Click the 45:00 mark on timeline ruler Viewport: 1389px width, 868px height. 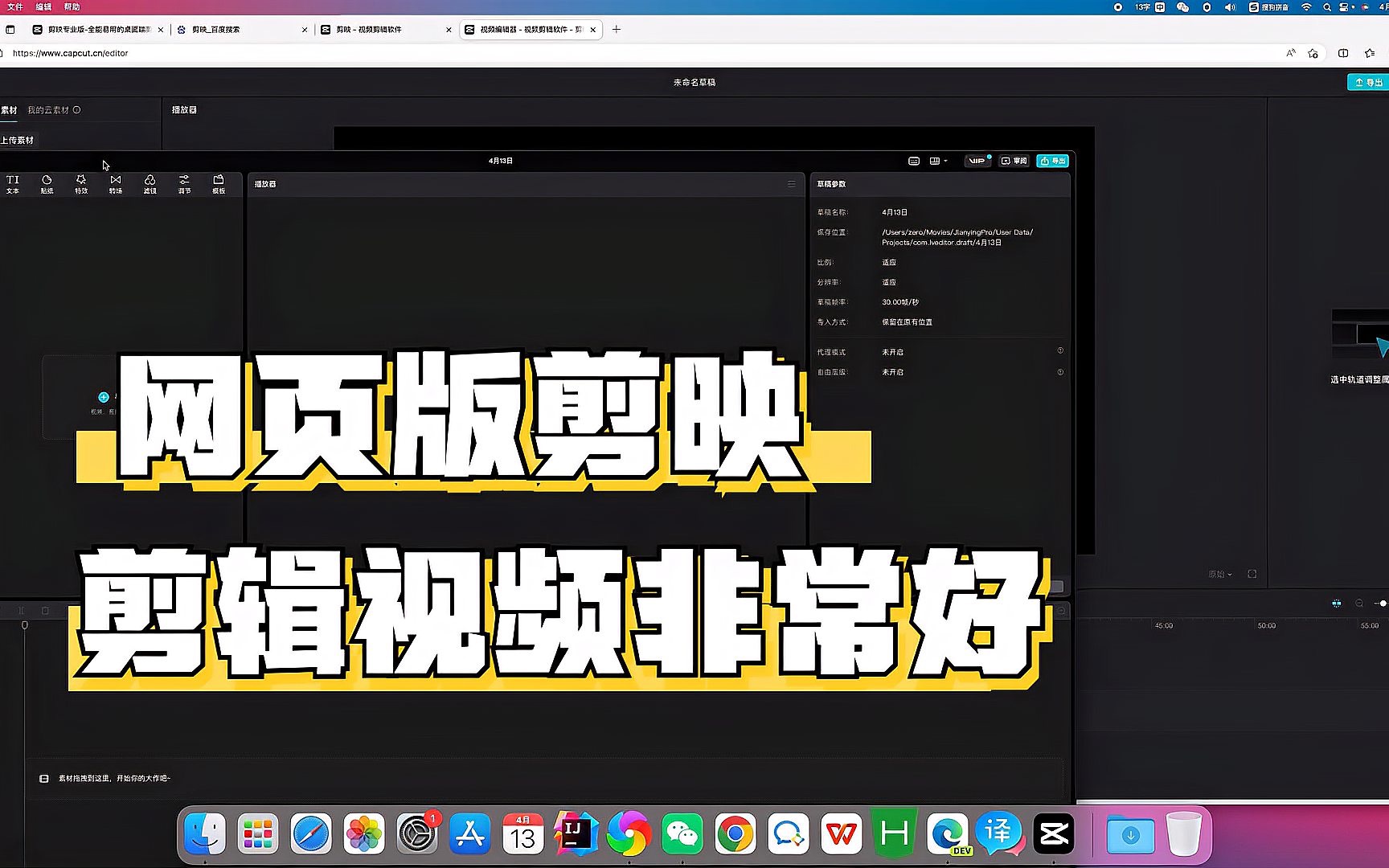click(1164, 625)
